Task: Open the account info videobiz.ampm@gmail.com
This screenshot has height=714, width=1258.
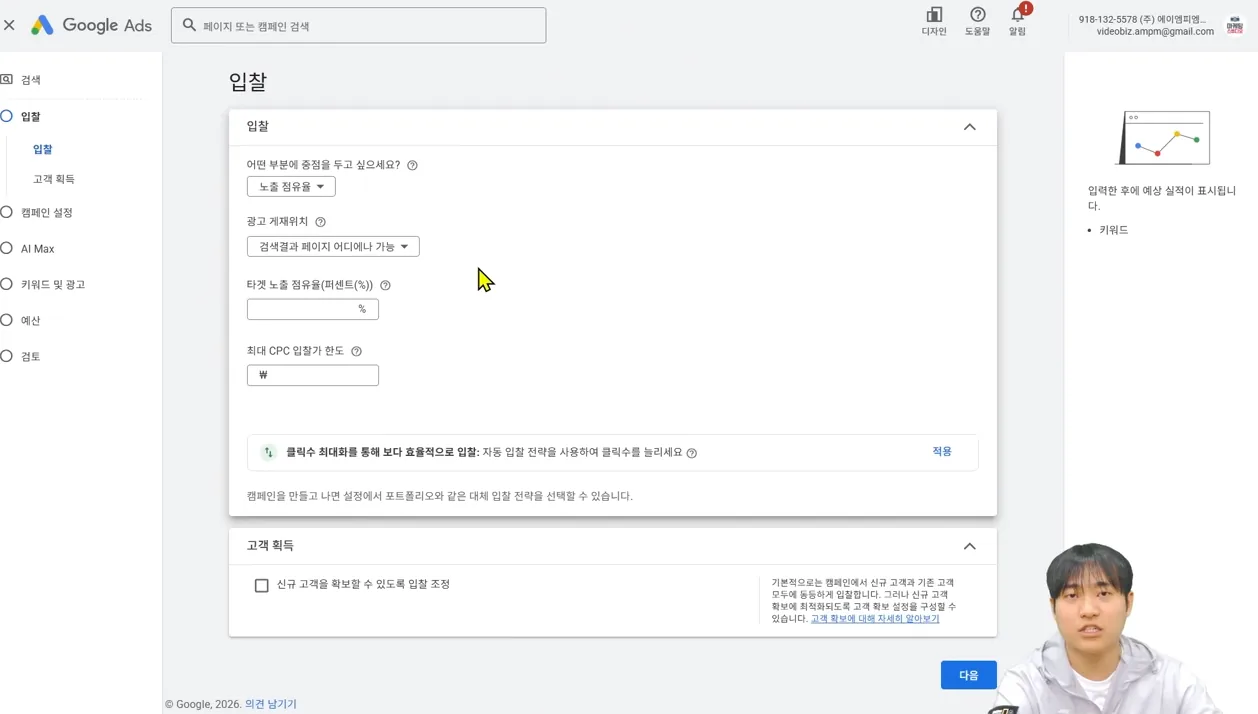Action: click(x=1146, y=25)
